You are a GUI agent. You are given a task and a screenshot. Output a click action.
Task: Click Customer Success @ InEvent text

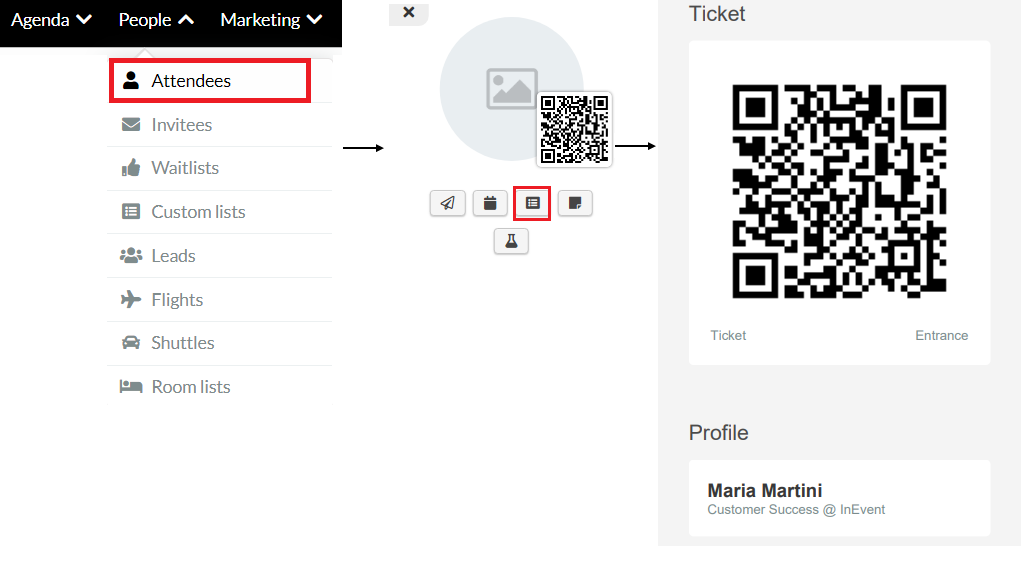(x=796, y=510)
